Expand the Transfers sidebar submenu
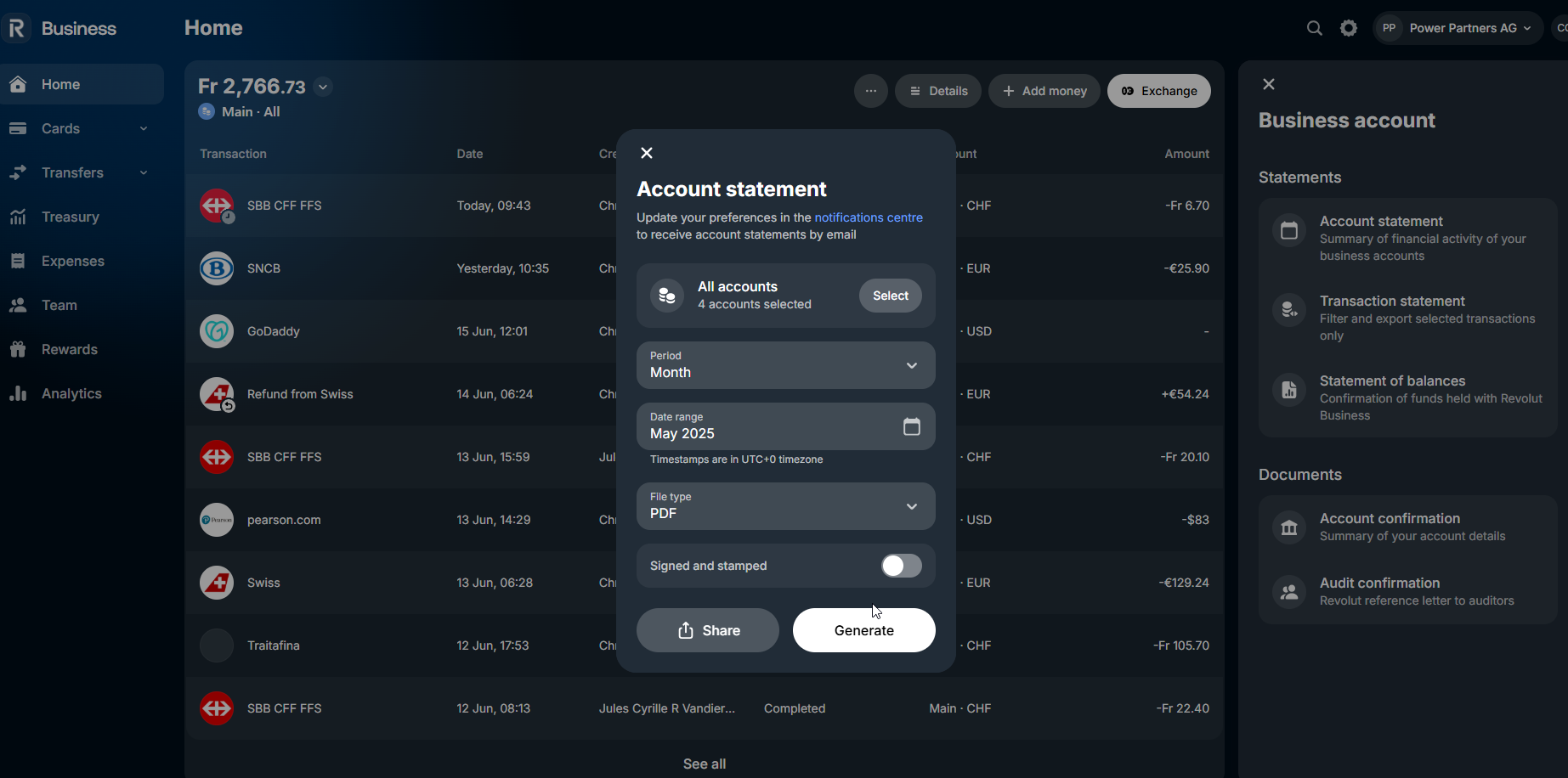Screen dimensions: 1568x778 click(144, 172)
